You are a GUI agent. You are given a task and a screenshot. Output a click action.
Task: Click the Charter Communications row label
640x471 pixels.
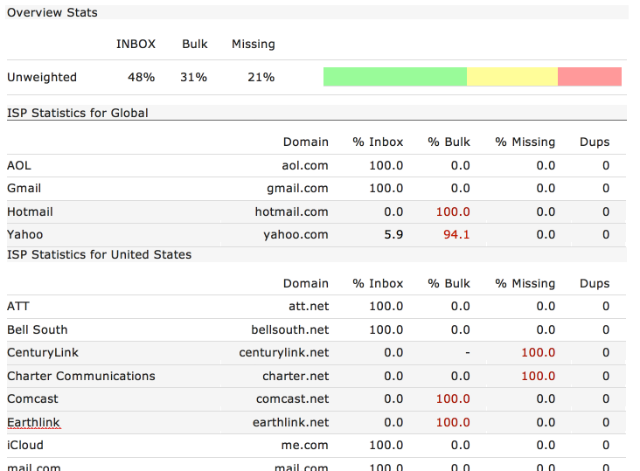click(x=81, y=376)
